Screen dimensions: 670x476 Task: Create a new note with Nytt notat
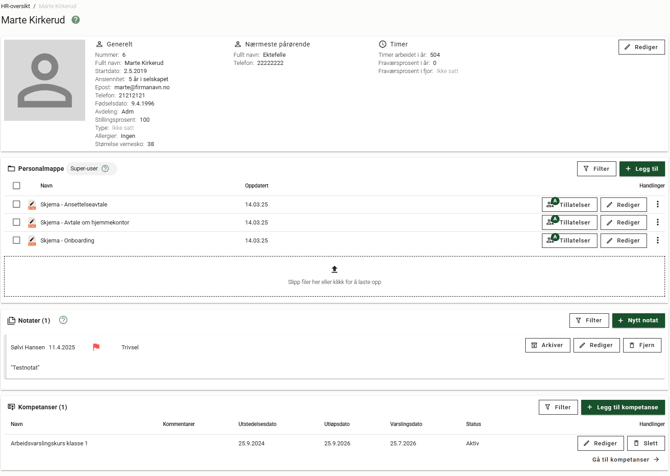coord(638,320)
